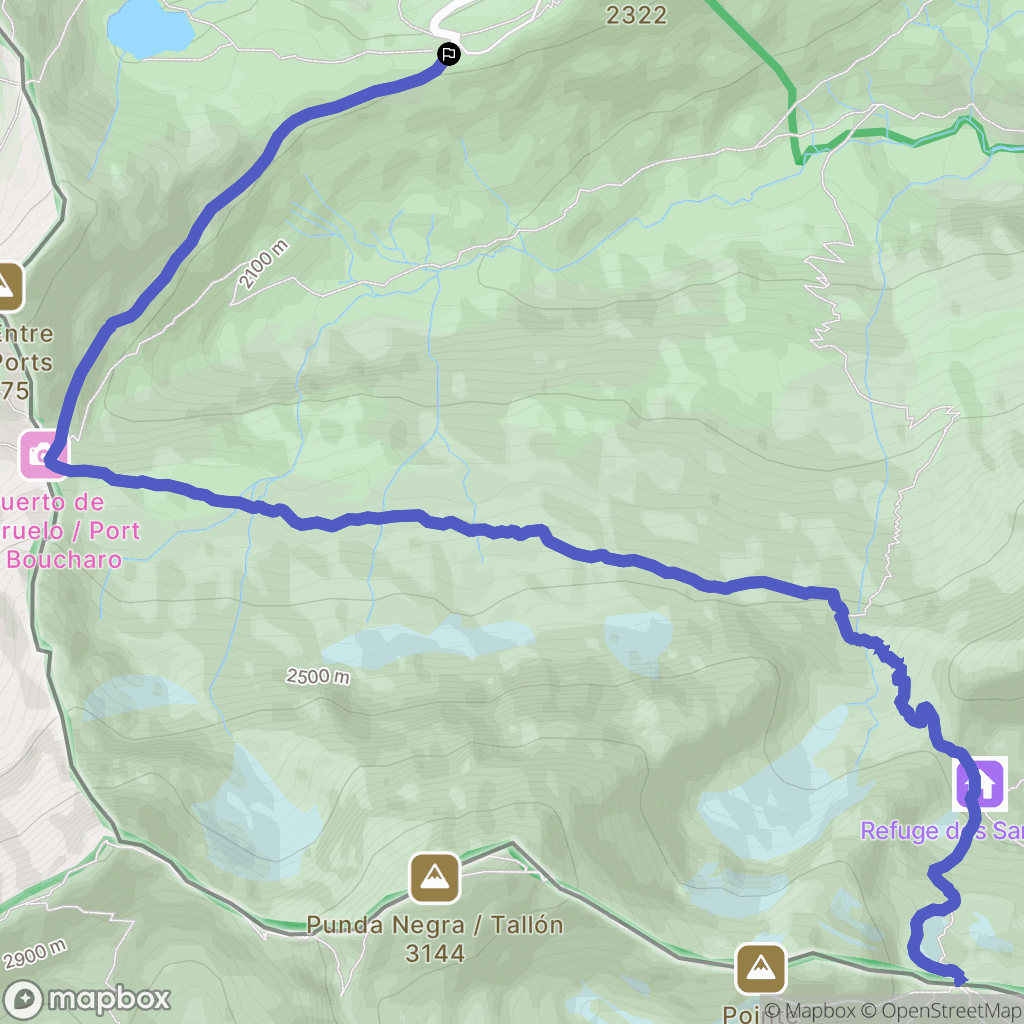Click the 2900 m contour label

click(35, 954)
